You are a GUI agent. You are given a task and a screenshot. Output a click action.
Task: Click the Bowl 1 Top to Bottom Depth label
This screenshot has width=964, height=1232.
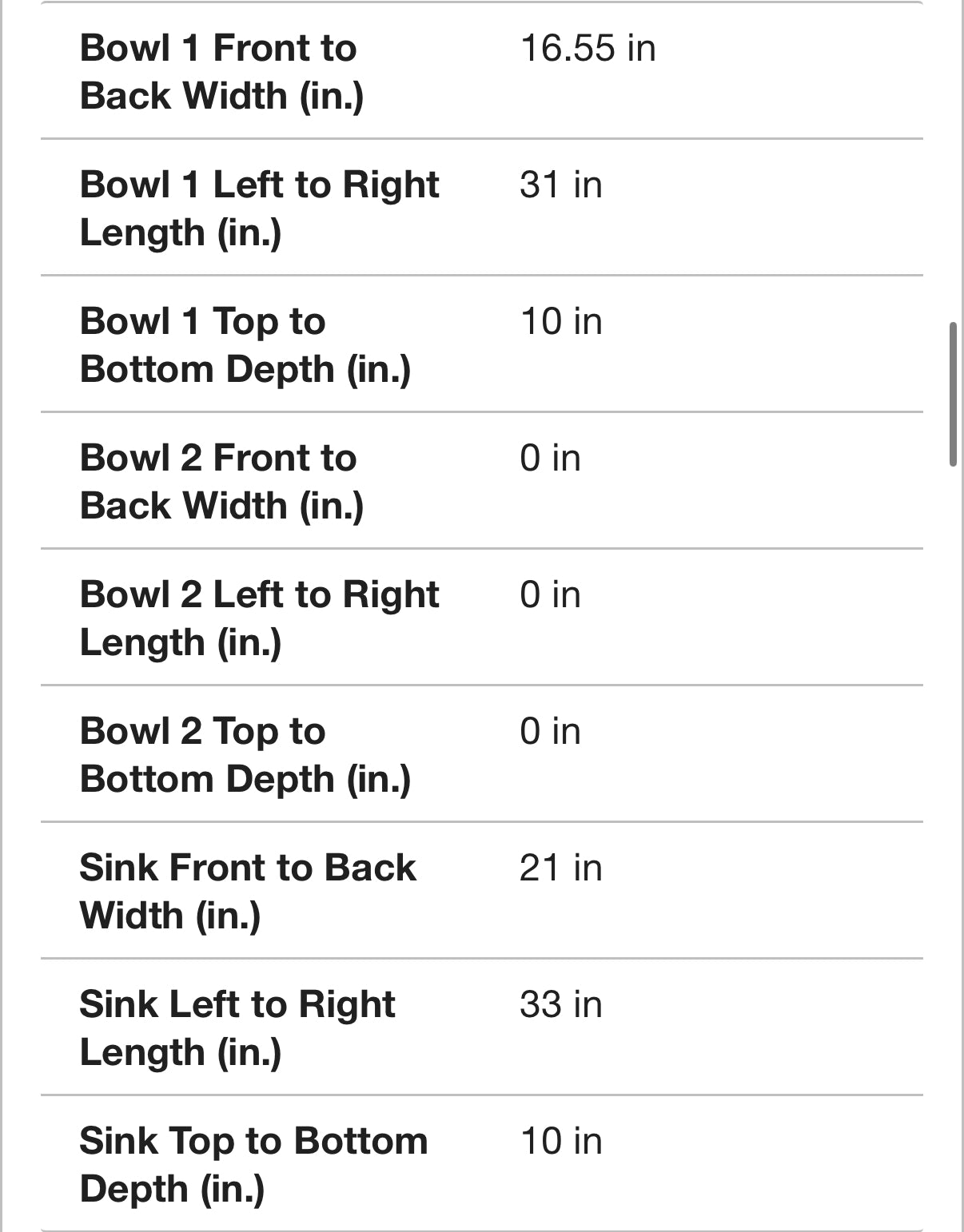click(x=245, y=345)
